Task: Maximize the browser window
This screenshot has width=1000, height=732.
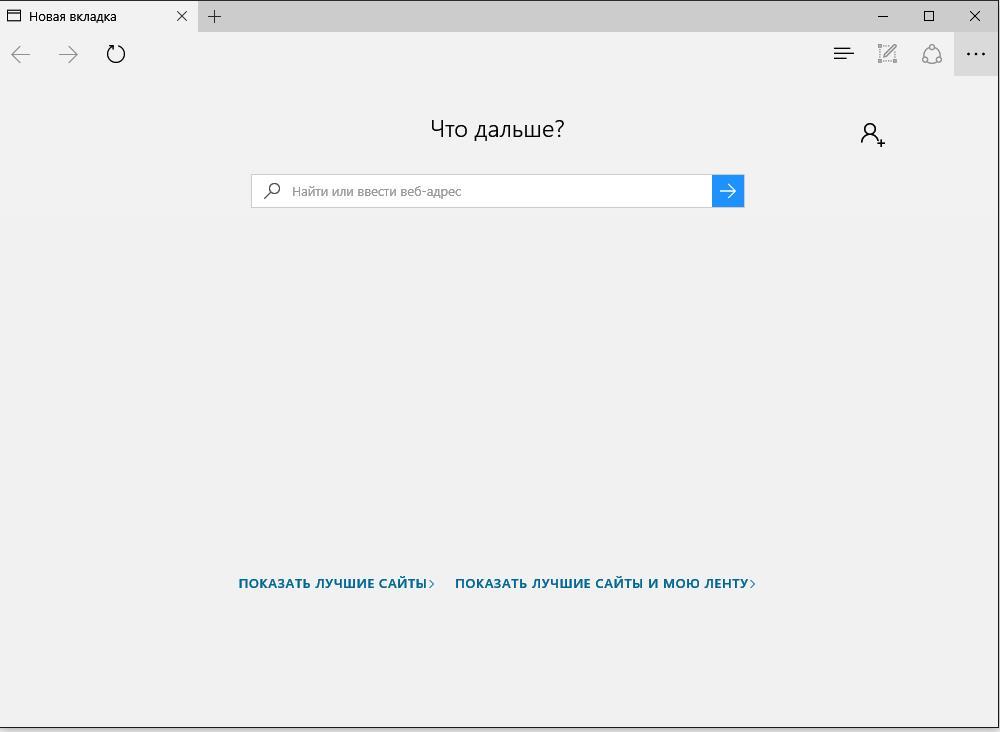Action: [929, 16]
